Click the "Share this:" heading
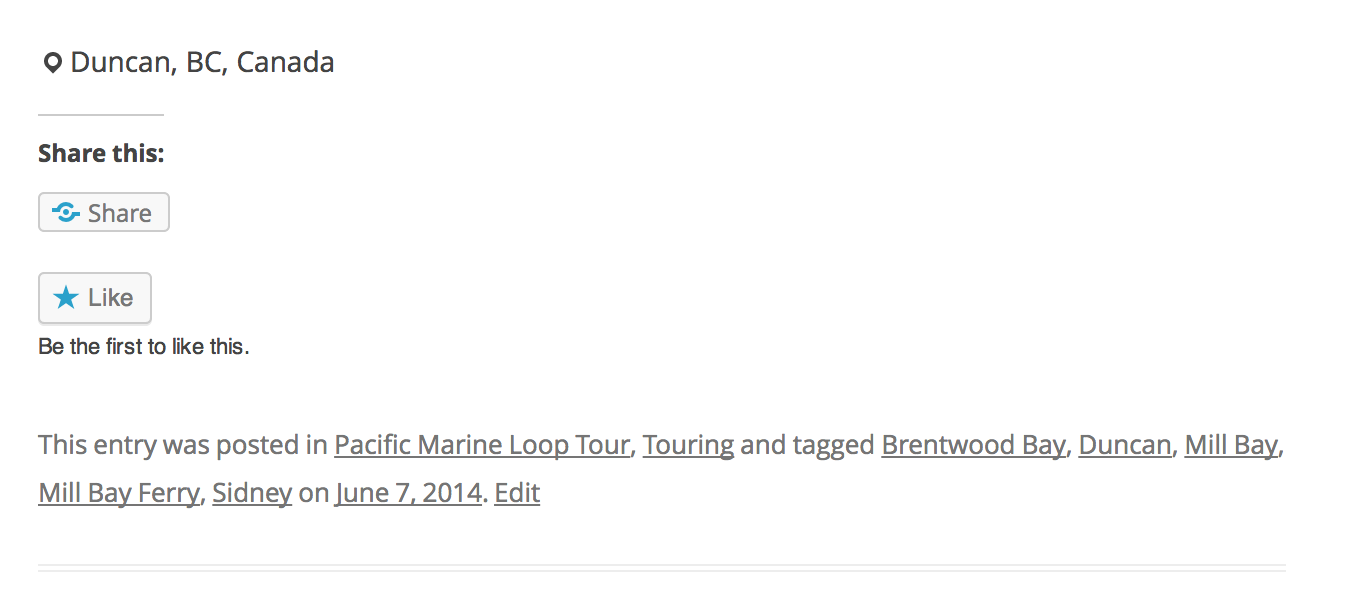Viewport: 1352px width, 606px height. click(x=101, y=154)
